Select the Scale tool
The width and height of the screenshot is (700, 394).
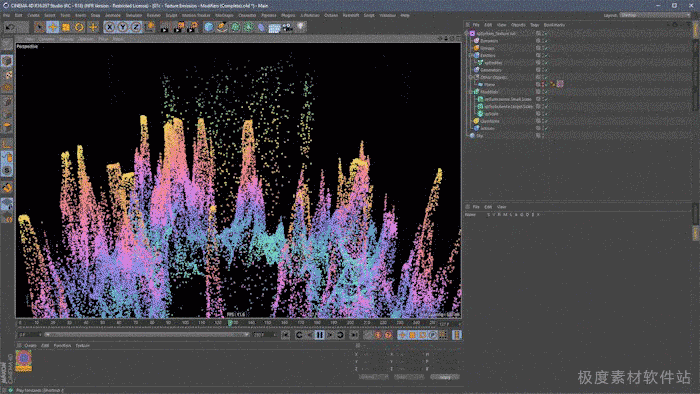[x=66, y=27]
